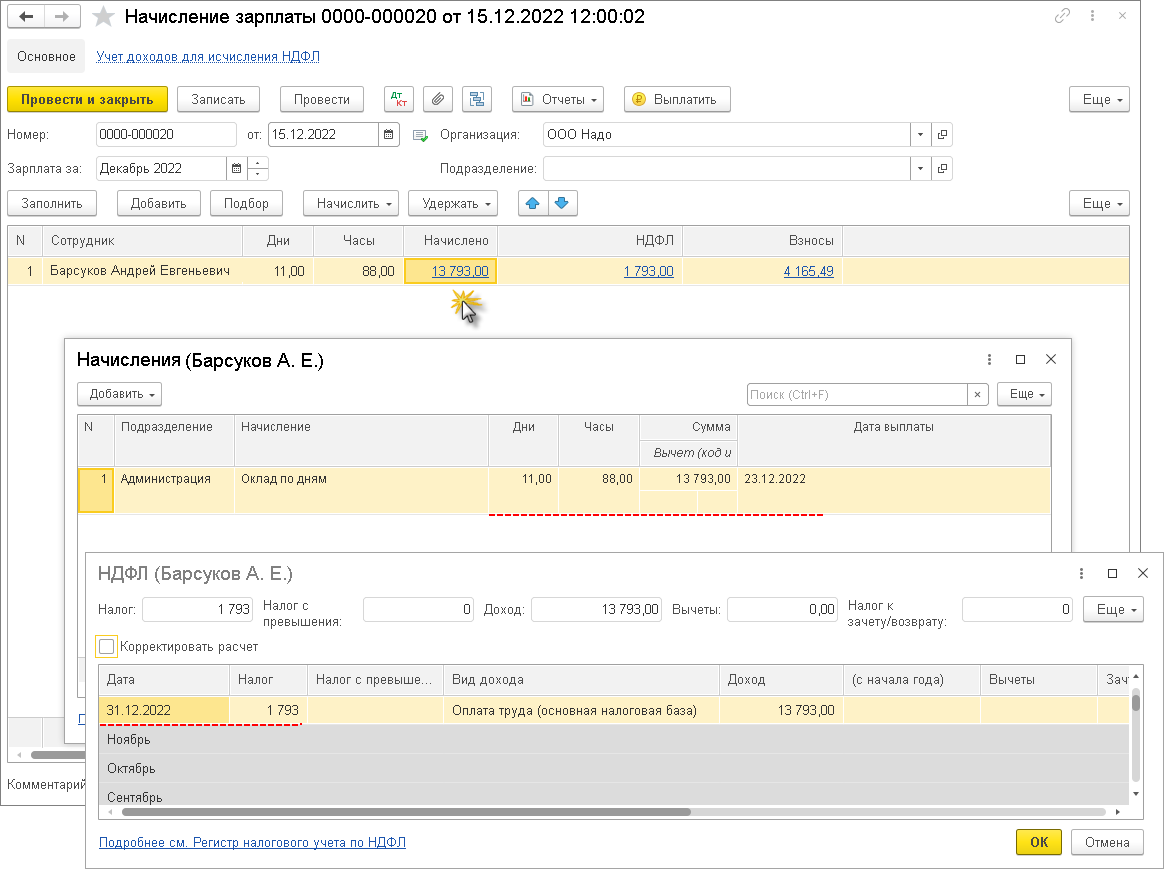Click the Номер input field
Screen dimensions: 1168x875
[x=166, y=135]
